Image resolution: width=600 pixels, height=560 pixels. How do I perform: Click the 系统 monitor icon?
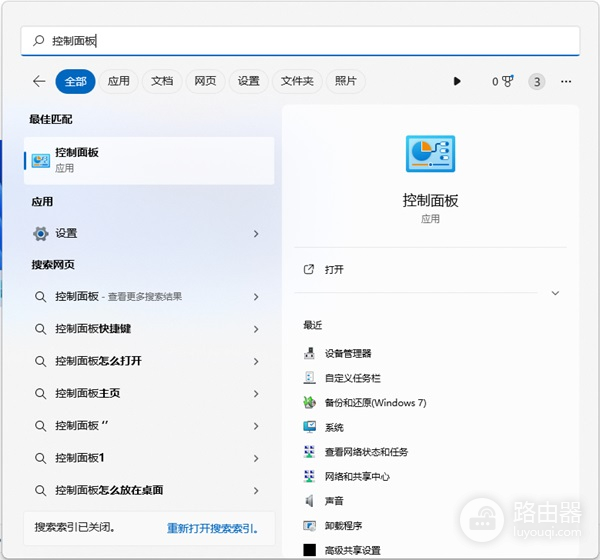pos(309,427)
